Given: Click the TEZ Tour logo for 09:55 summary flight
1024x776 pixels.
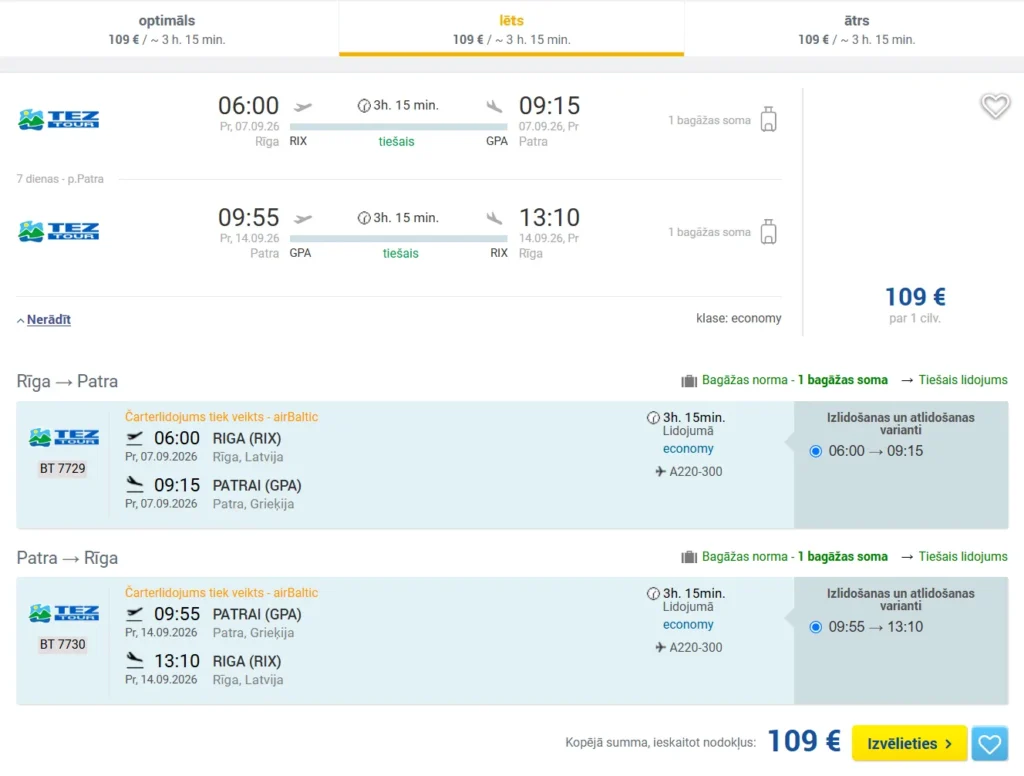Looking at the screenshot, I should (x=59, y=231).
